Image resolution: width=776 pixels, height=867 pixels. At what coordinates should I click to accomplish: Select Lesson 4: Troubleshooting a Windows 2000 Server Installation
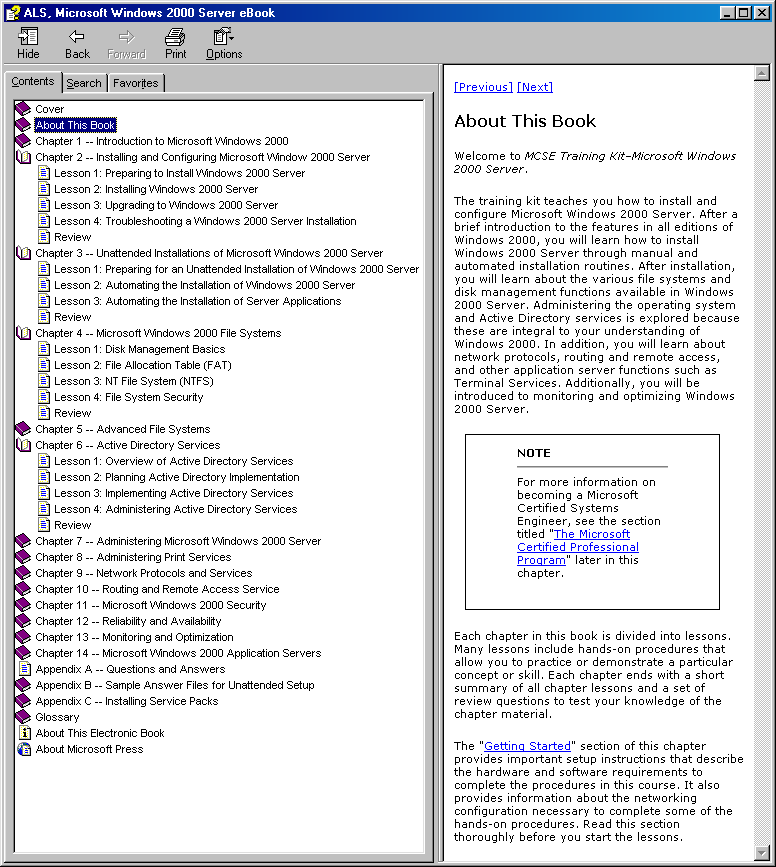coord(205,221)
